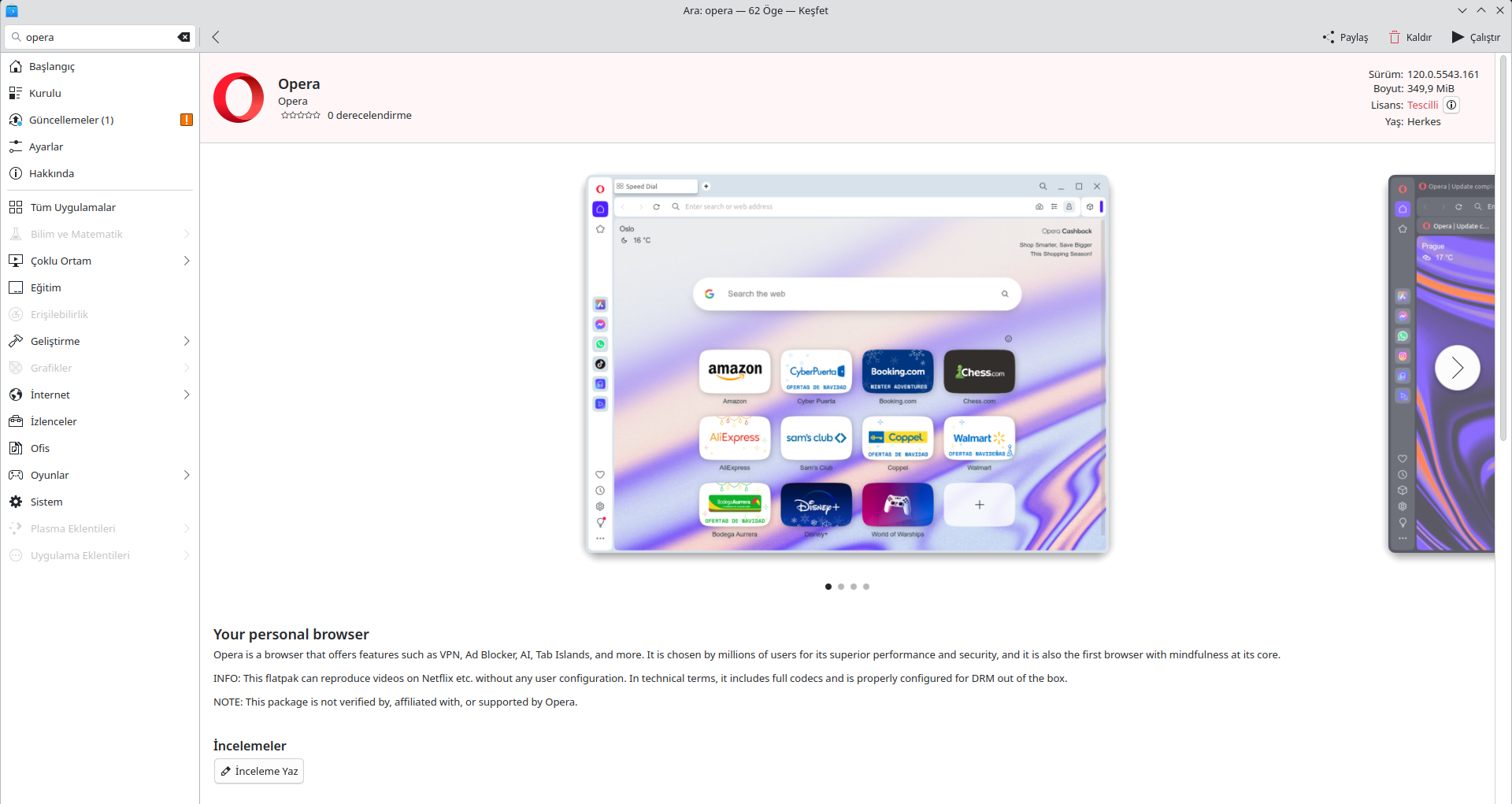
Task: Click the Tüm Uygulamalar grid icon
Action: tap(16, 207)
